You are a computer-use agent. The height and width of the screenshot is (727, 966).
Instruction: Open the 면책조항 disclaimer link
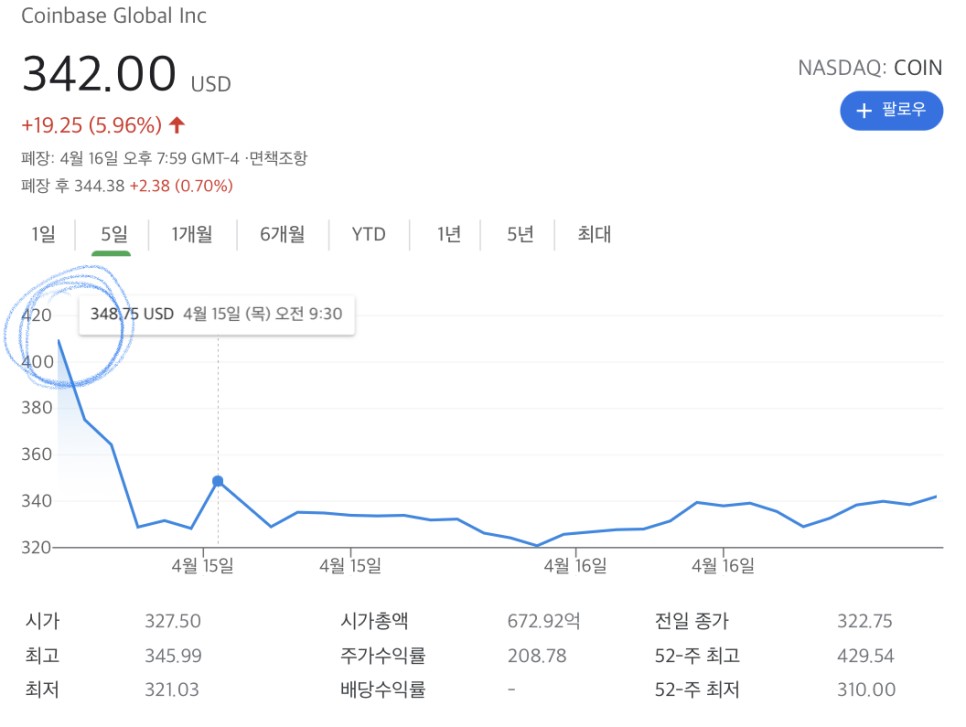(x=278, y=158)
